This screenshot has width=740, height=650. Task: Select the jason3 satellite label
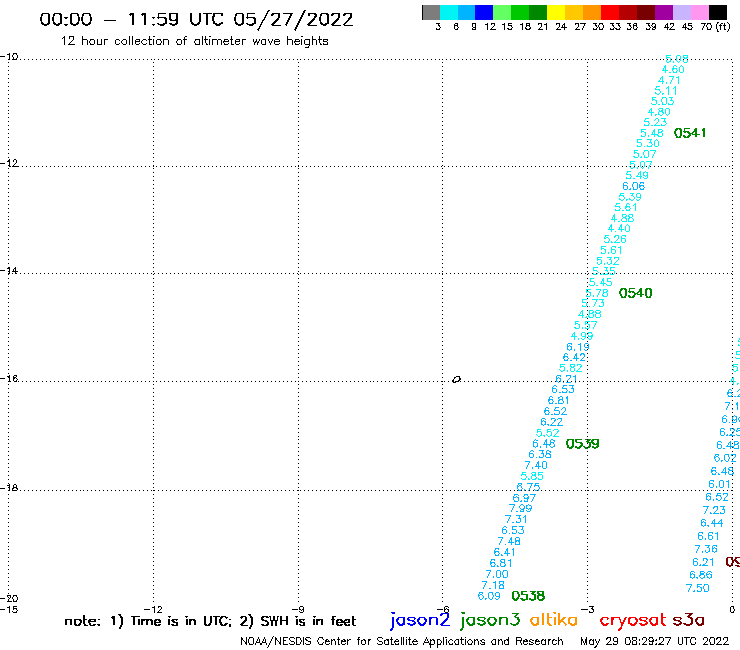point(490,620)
